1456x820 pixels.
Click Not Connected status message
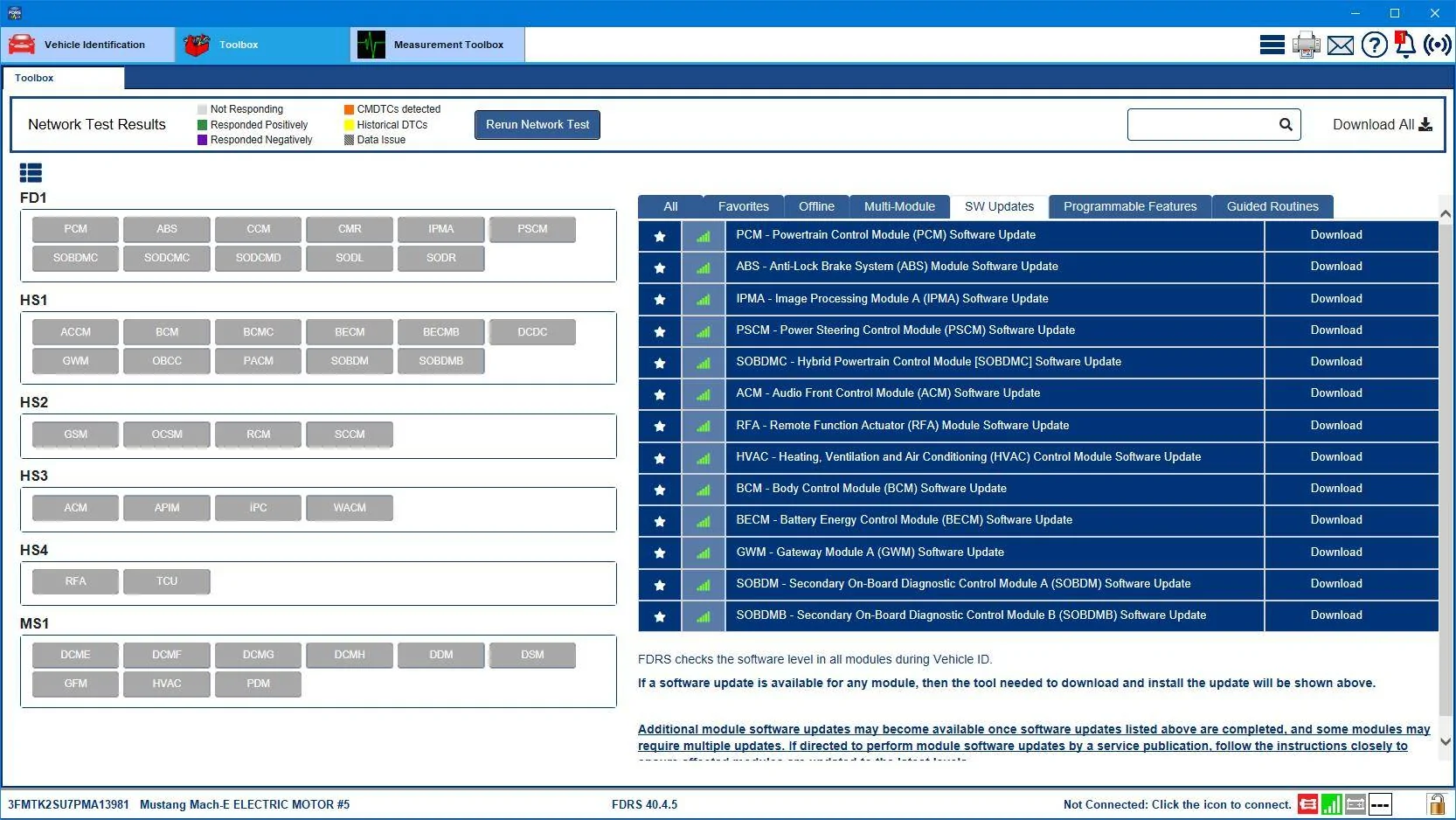pyautogui.click(x=1177, y=804)
